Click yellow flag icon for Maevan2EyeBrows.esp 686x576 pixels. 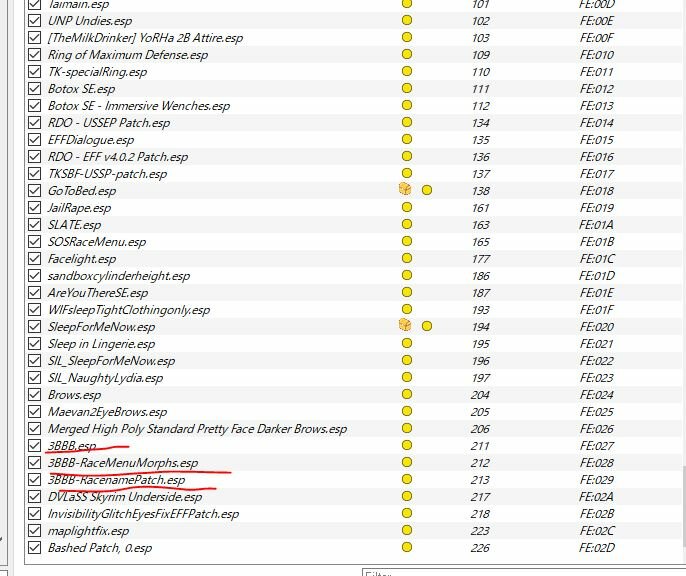point(407,411)
